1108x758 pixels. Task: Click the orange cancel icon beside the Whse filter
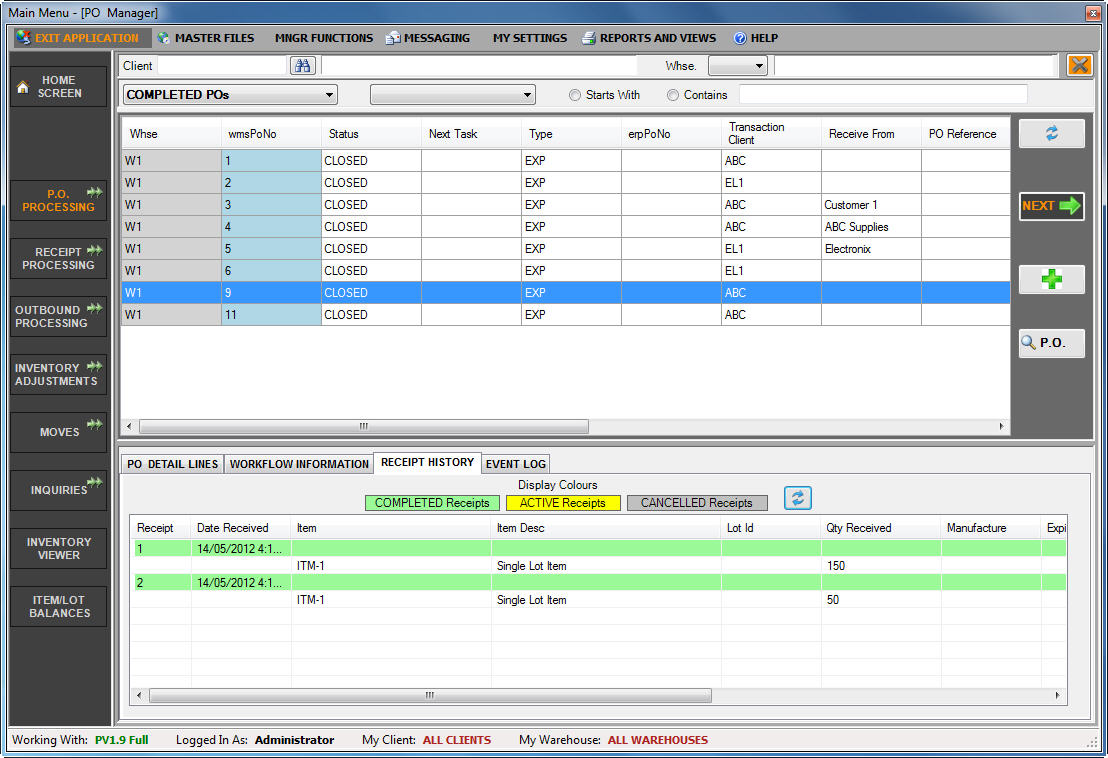(1078, 65)
